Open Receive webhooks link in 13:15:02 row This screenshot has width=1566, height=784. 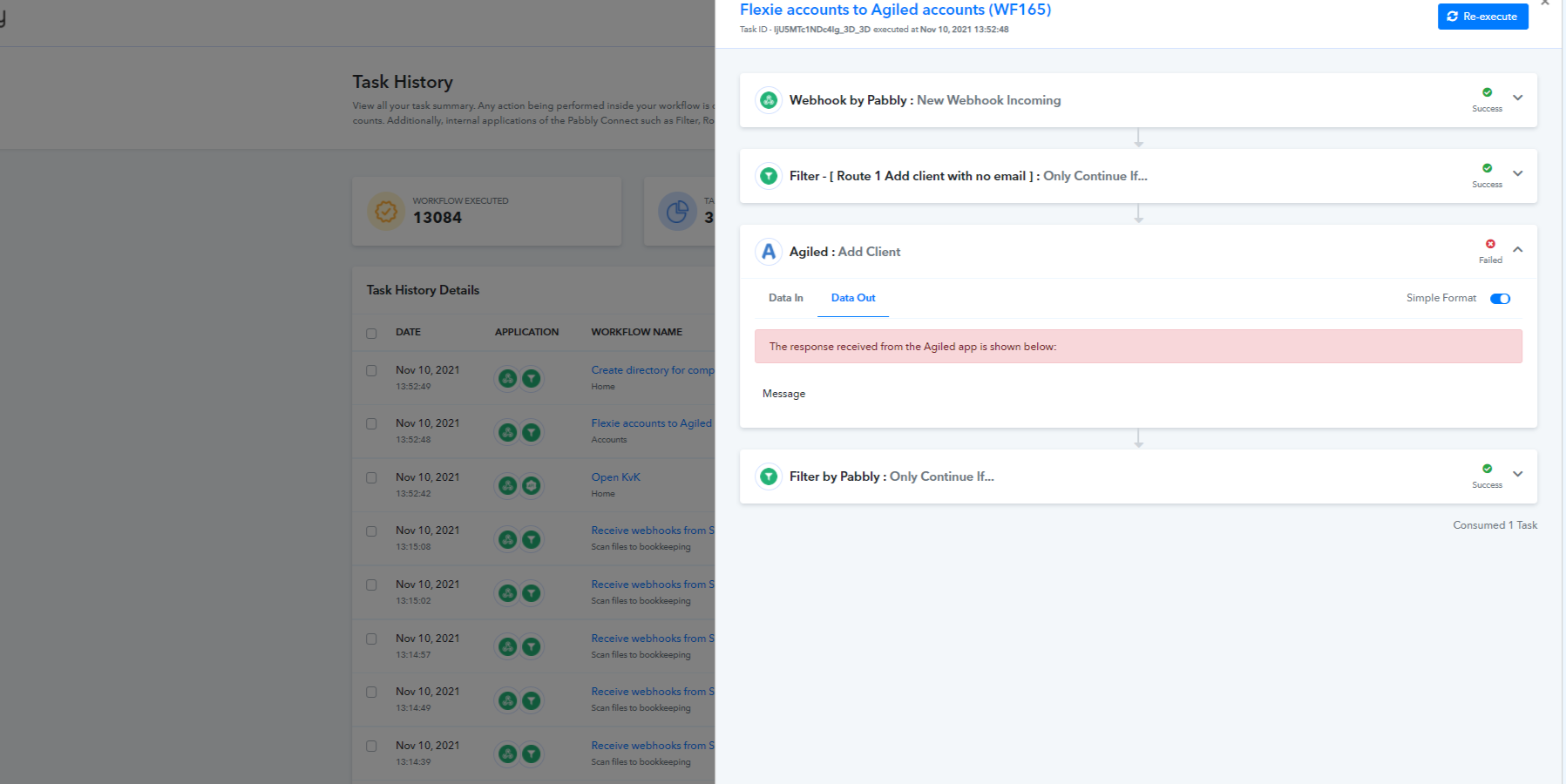tap(653, 585)
